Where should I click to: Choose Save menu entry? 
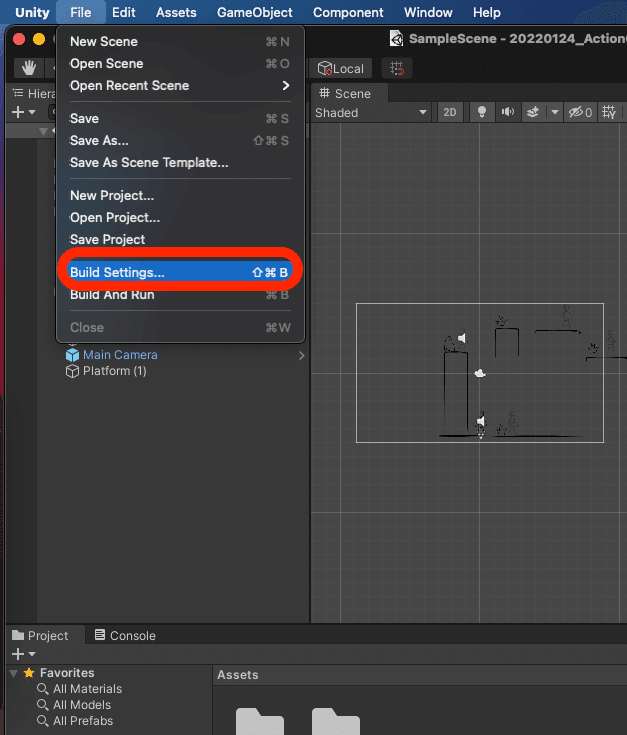pos(180,119)
